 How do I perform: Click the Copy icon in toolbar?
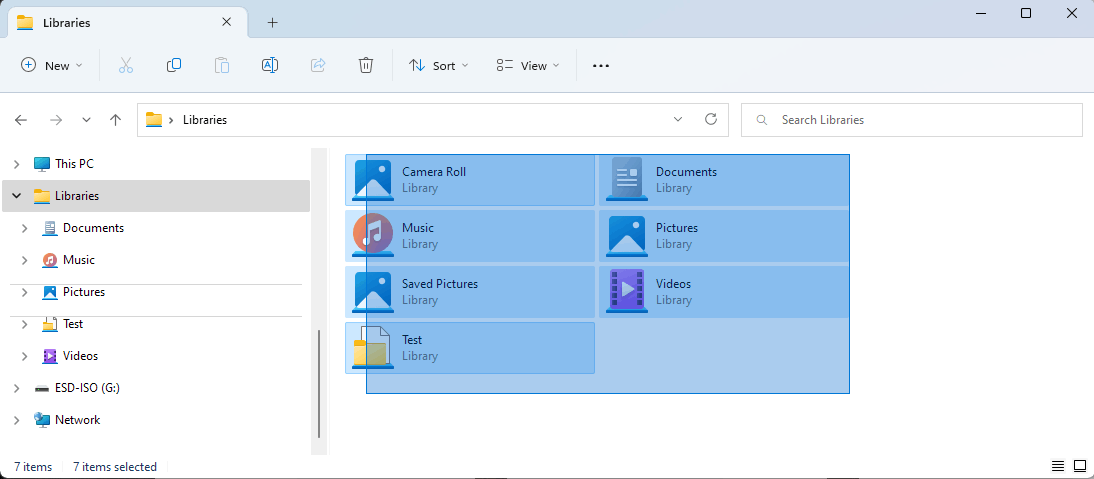[x=174, y=66]
